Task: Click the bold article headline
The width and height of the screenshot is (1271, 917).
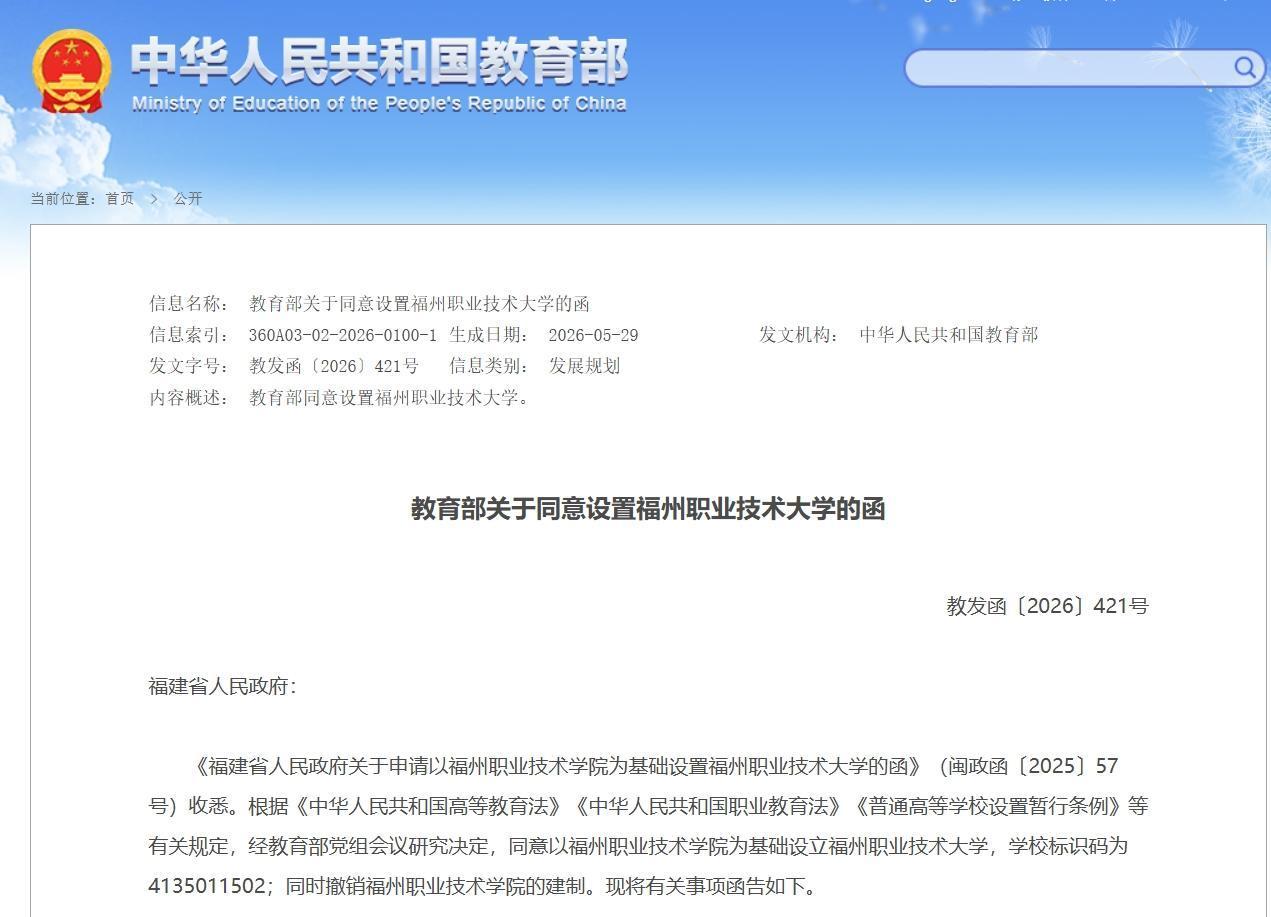Action: pyautogui.click(x=648, y=509)
